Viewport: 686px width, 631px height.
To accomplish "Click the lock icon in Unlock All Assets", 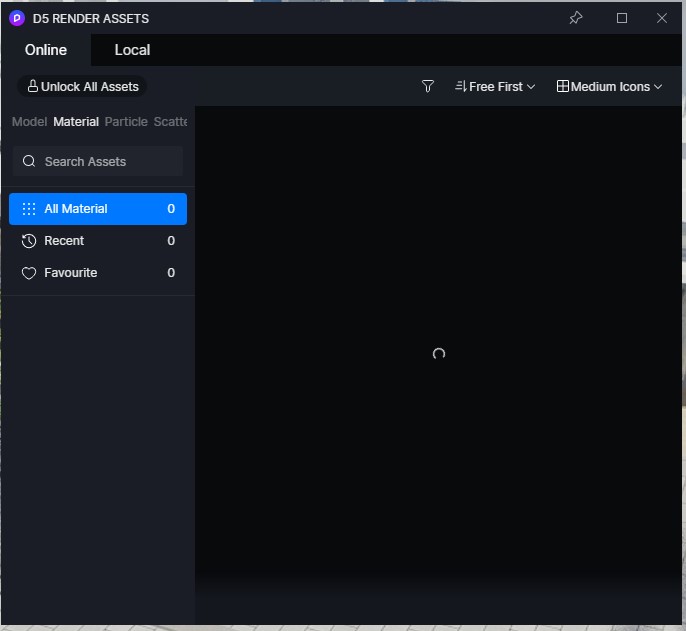I will click(33, 86).
